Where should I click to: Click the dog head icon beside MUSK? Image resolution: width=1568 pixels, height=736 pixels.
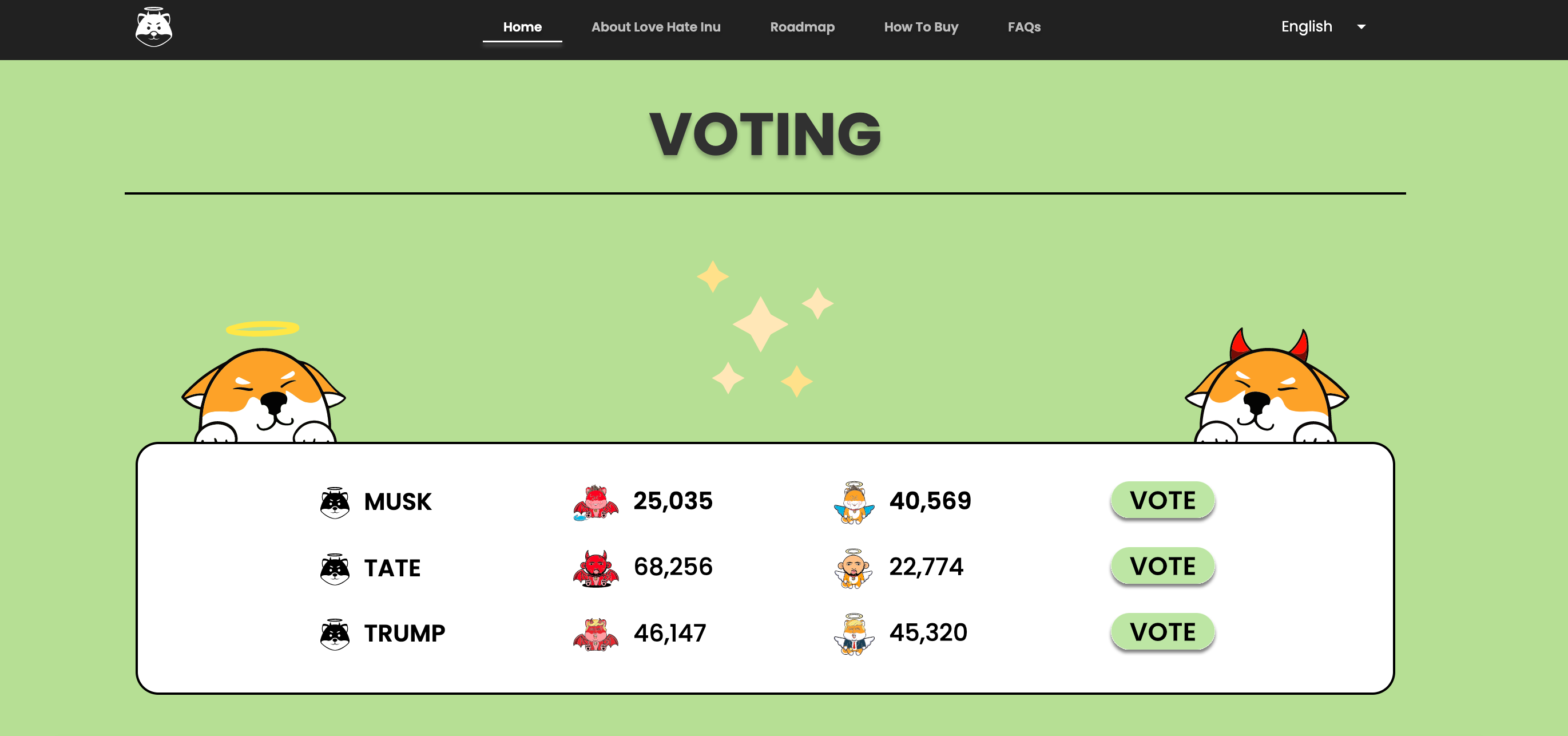(335, 502)
